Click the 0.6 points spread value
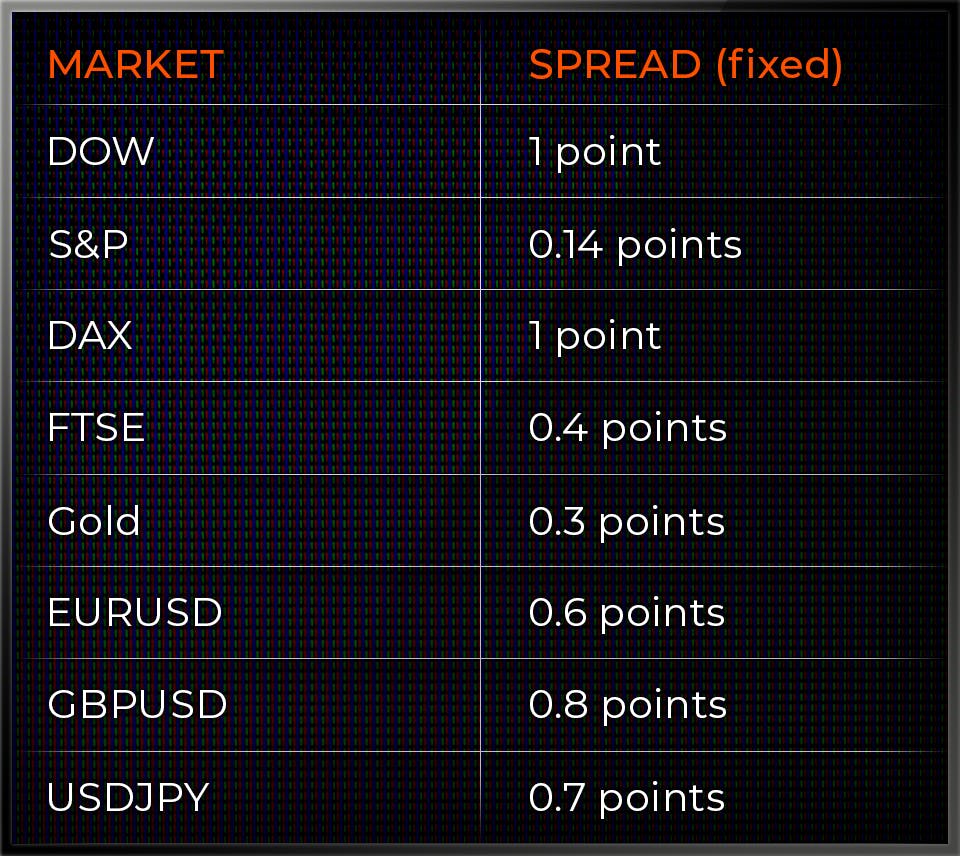This screenshot has height=856, width=960. click(627, 614)
